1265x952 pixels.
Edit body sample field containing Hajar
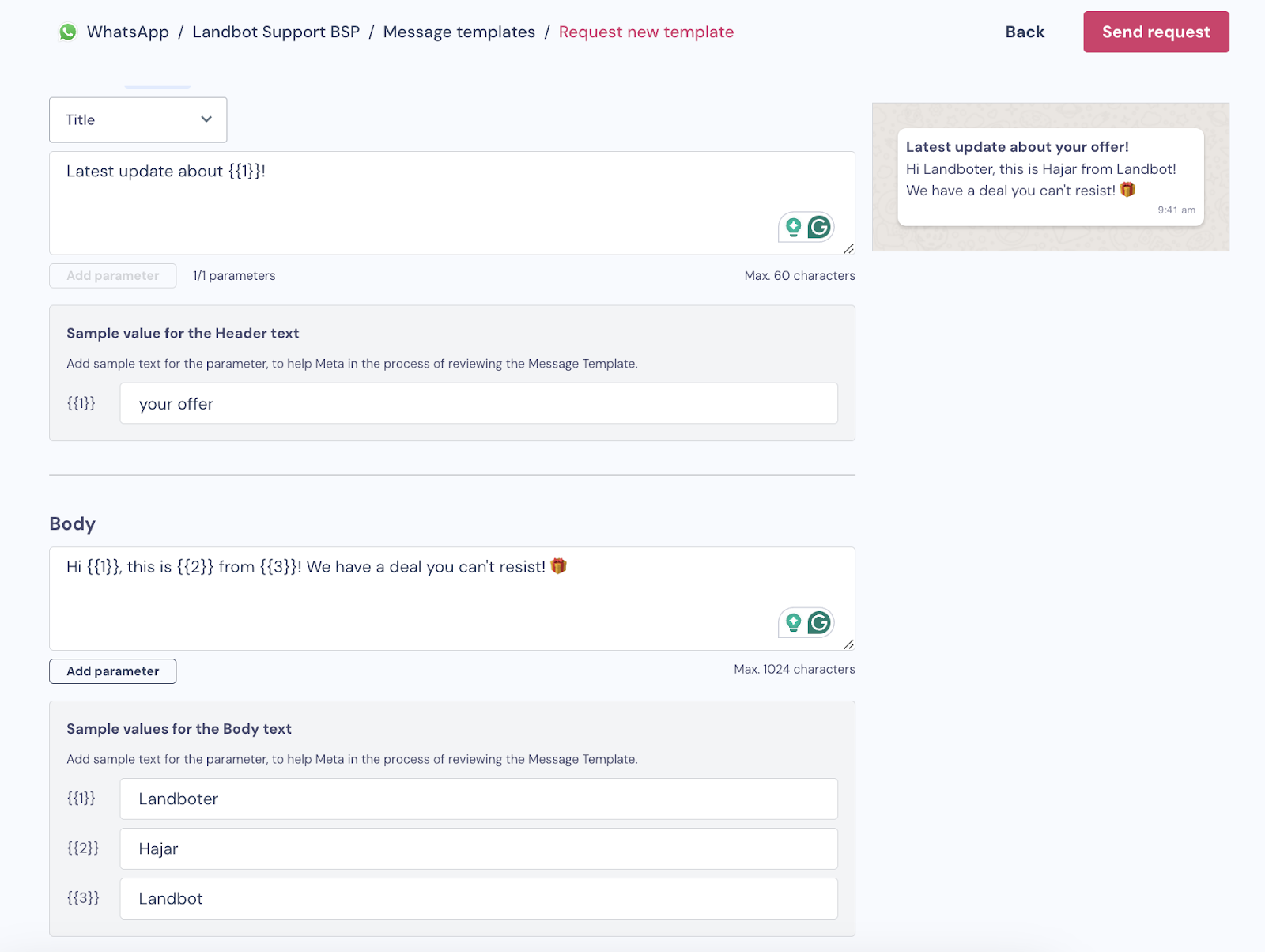(x=478, y=848)
